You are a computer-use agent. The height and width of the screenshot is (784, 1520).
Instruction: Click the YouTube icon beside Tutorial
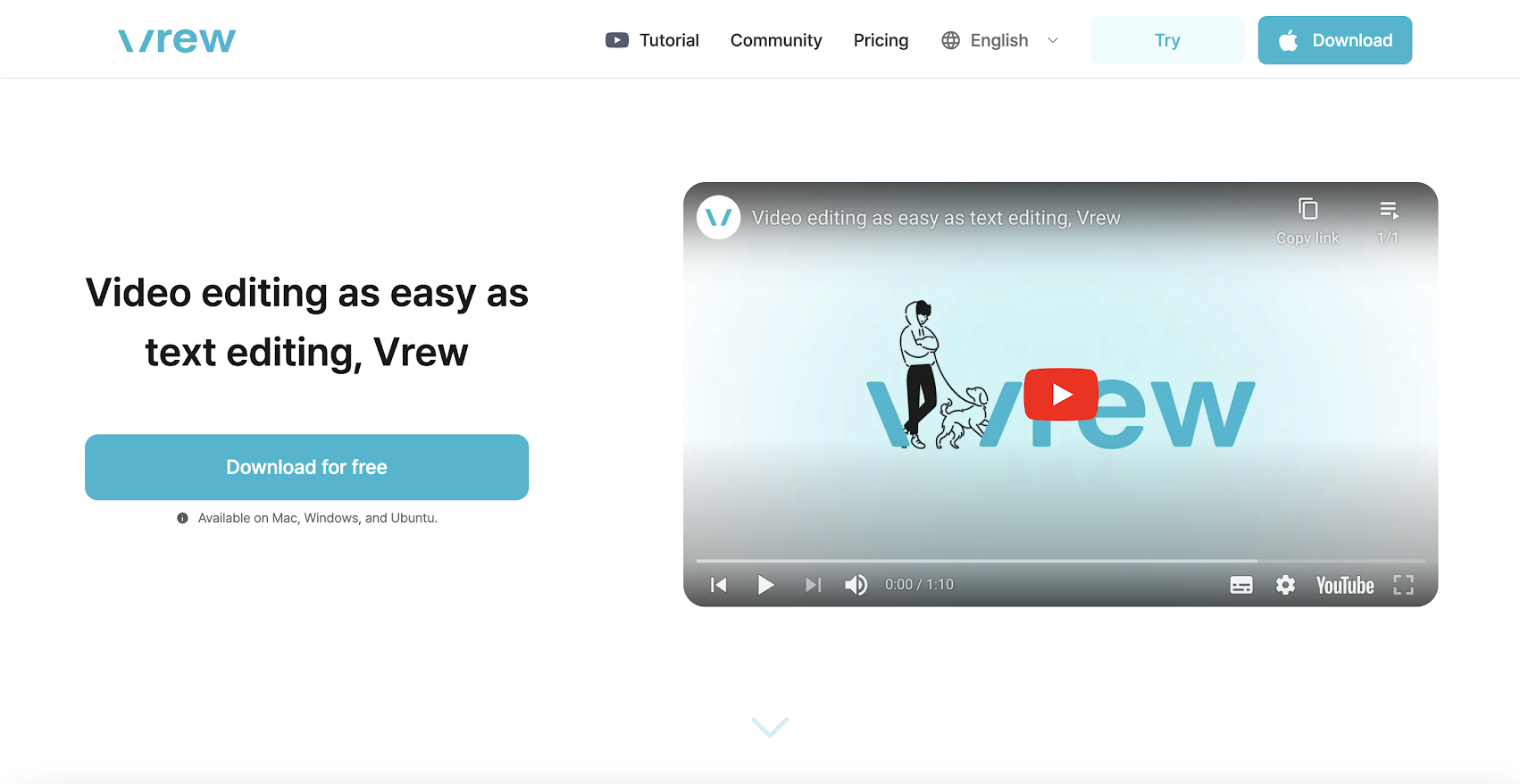point(617,40)
